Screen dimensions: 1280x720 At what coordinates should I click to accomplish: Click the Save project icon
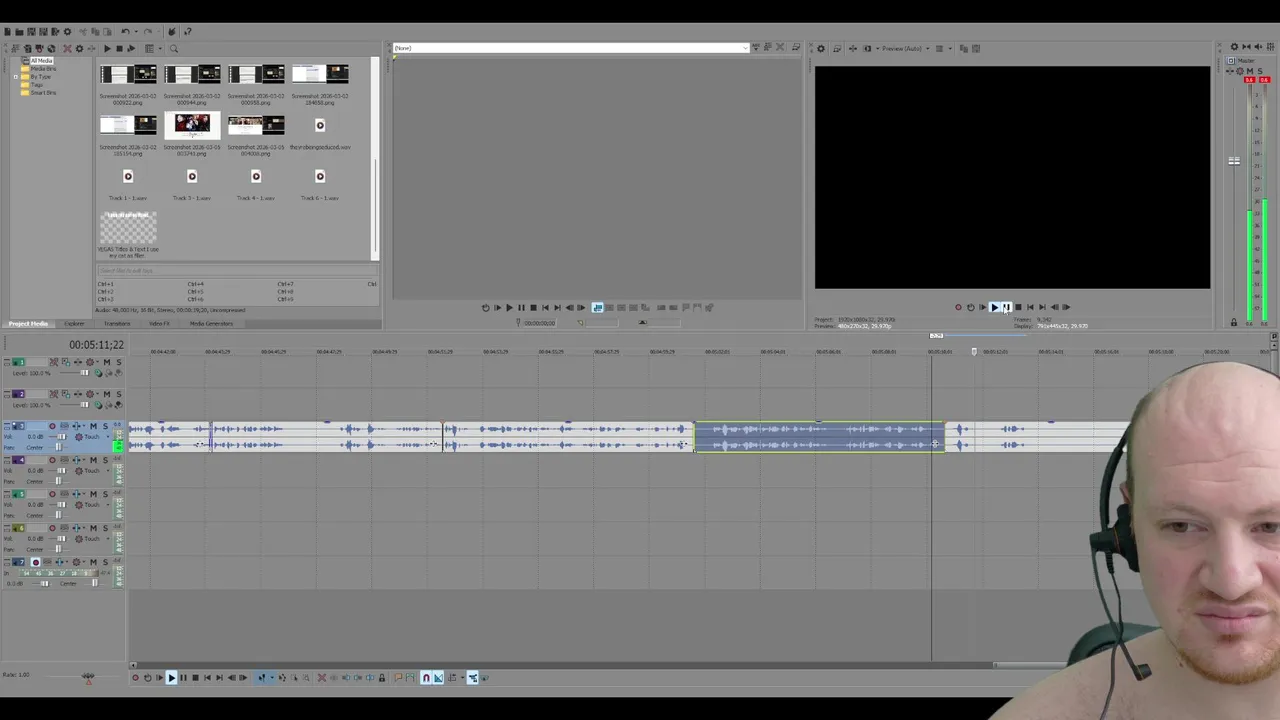click(31, 32)
